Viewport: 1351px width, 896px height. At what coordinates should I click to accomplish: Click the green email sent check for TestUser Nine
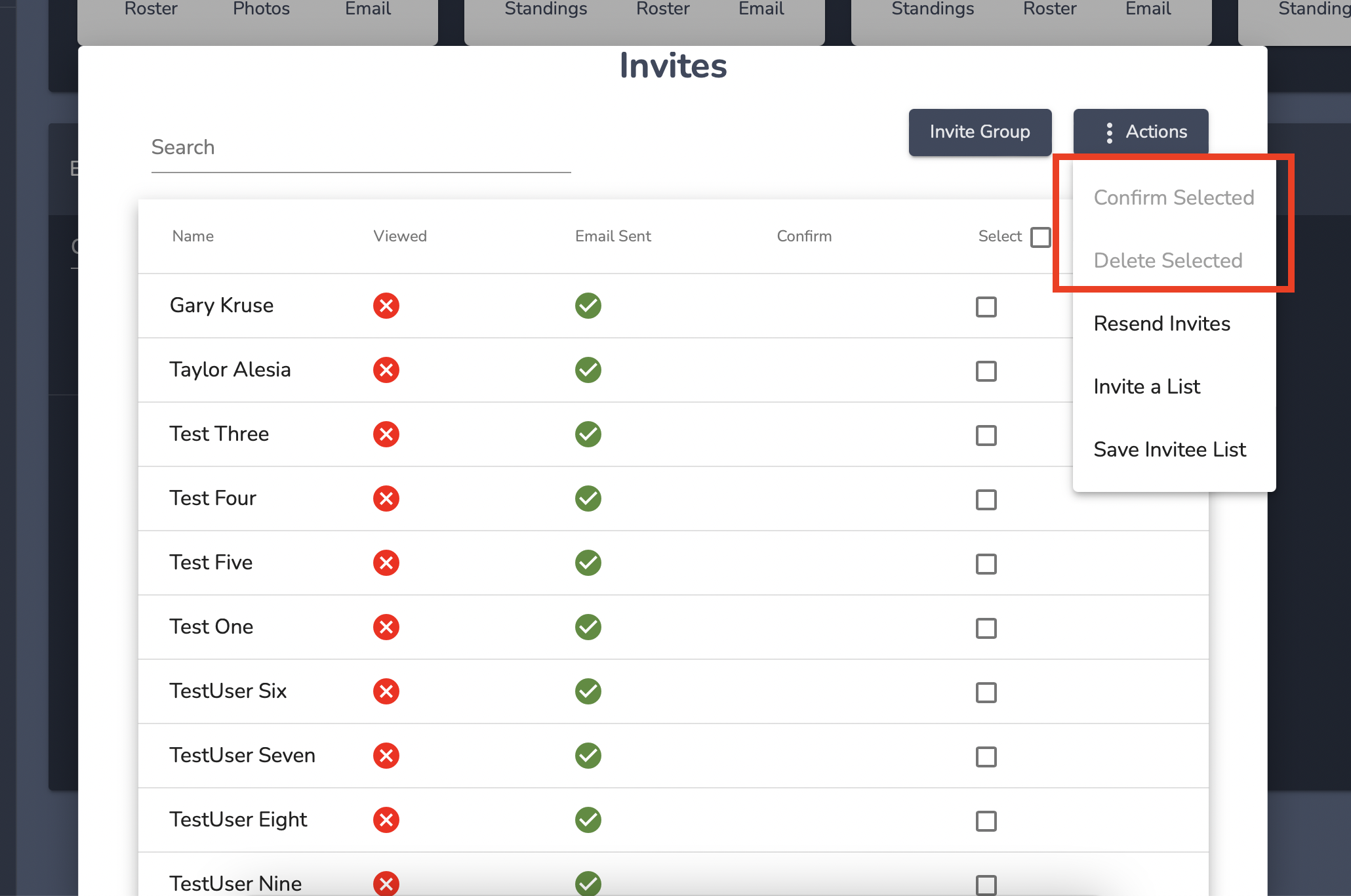click(588, 884)
